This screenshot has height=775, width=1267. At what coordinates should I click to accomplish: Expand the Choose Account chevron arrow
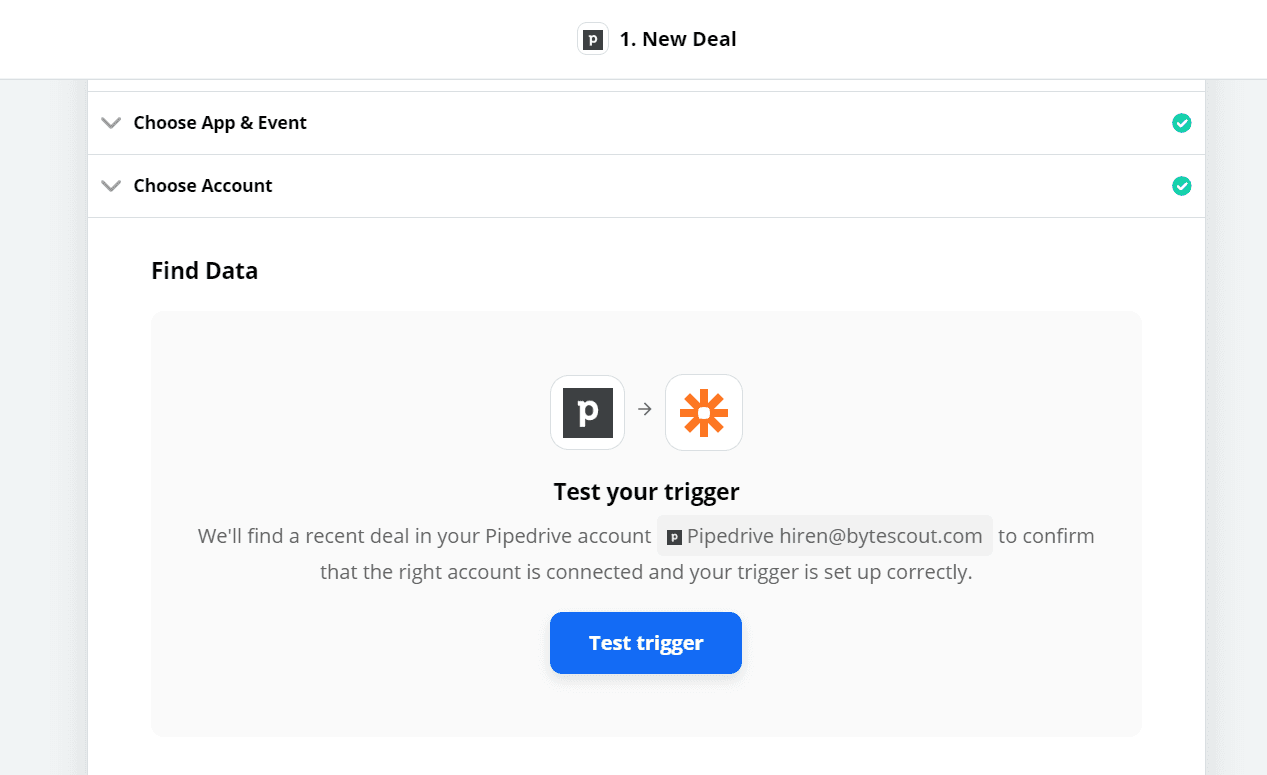(x=111, y=186)
